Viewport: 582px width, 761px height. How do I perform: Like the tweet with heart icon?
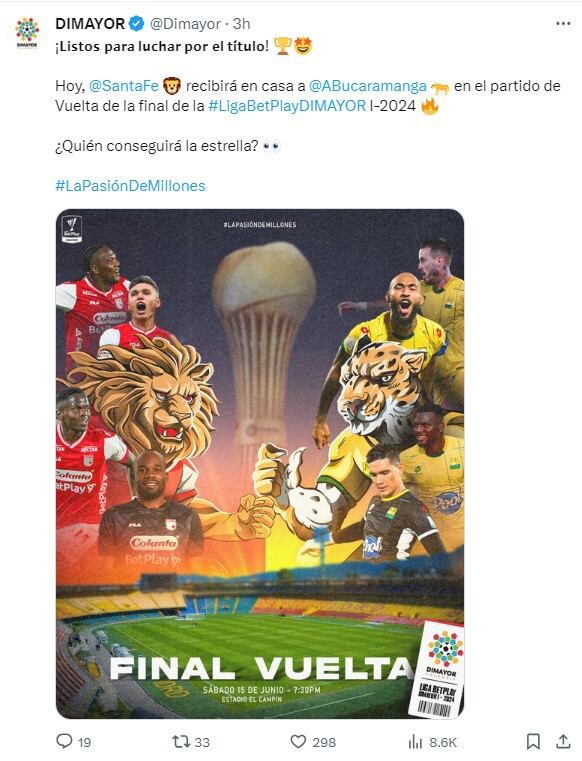tap(298, 742)
